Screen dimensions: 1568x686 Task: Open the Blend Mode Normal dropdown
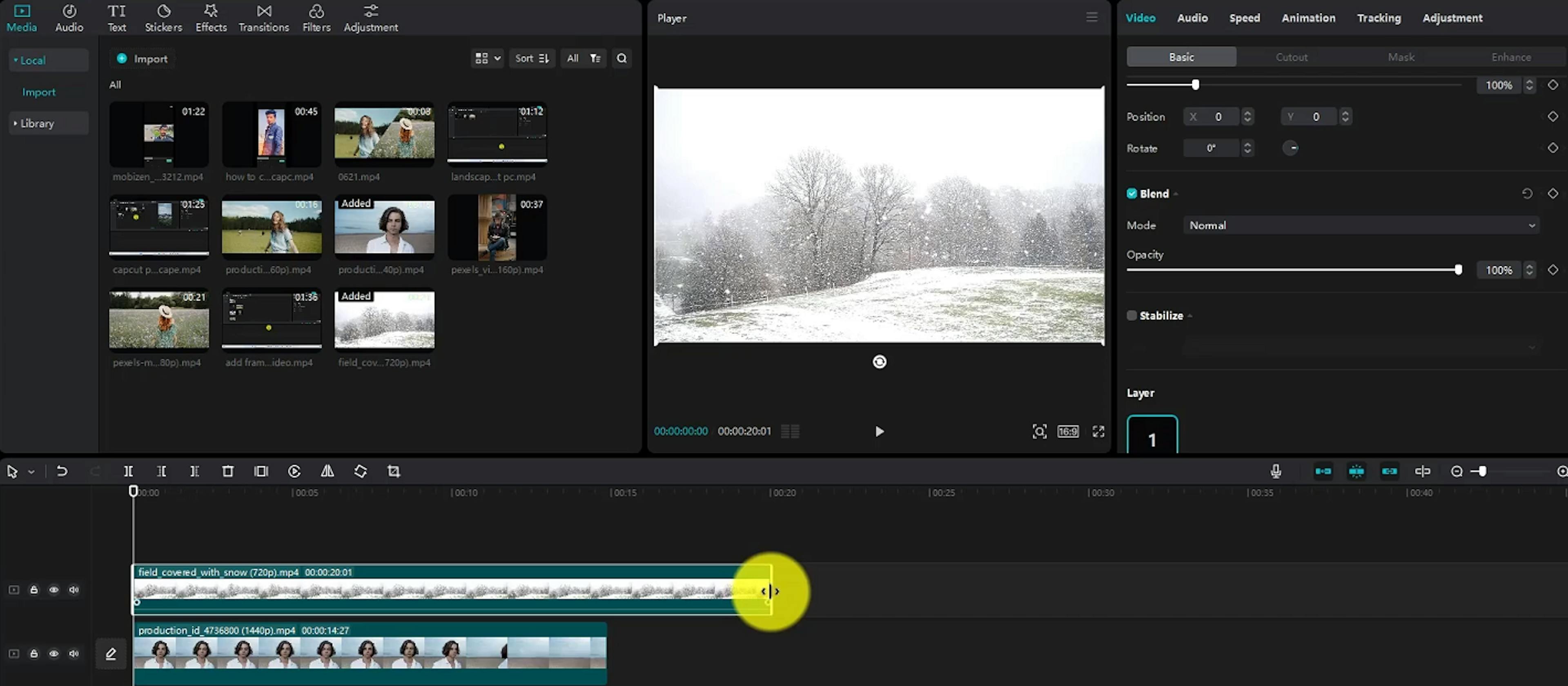coord(1361,226)
